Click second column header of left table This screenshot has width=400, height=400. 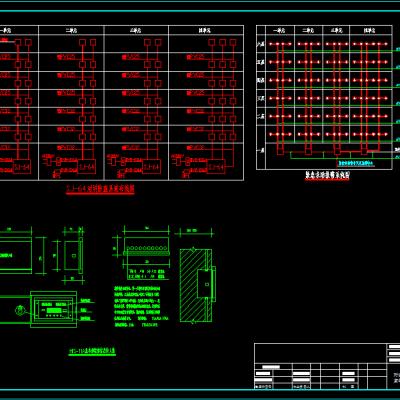[x=71, y=30]
